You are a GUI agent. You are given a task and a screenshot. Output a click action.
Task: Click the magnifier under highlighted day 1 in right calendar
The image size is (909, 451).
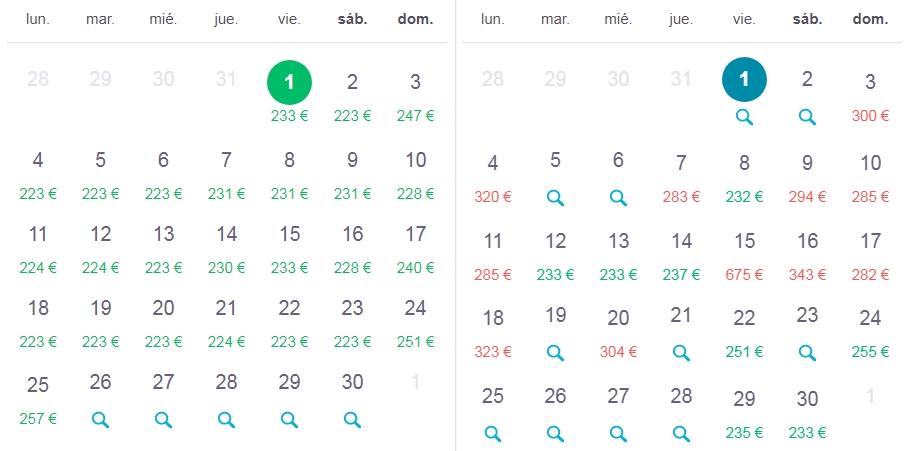(x=744, y=117)
